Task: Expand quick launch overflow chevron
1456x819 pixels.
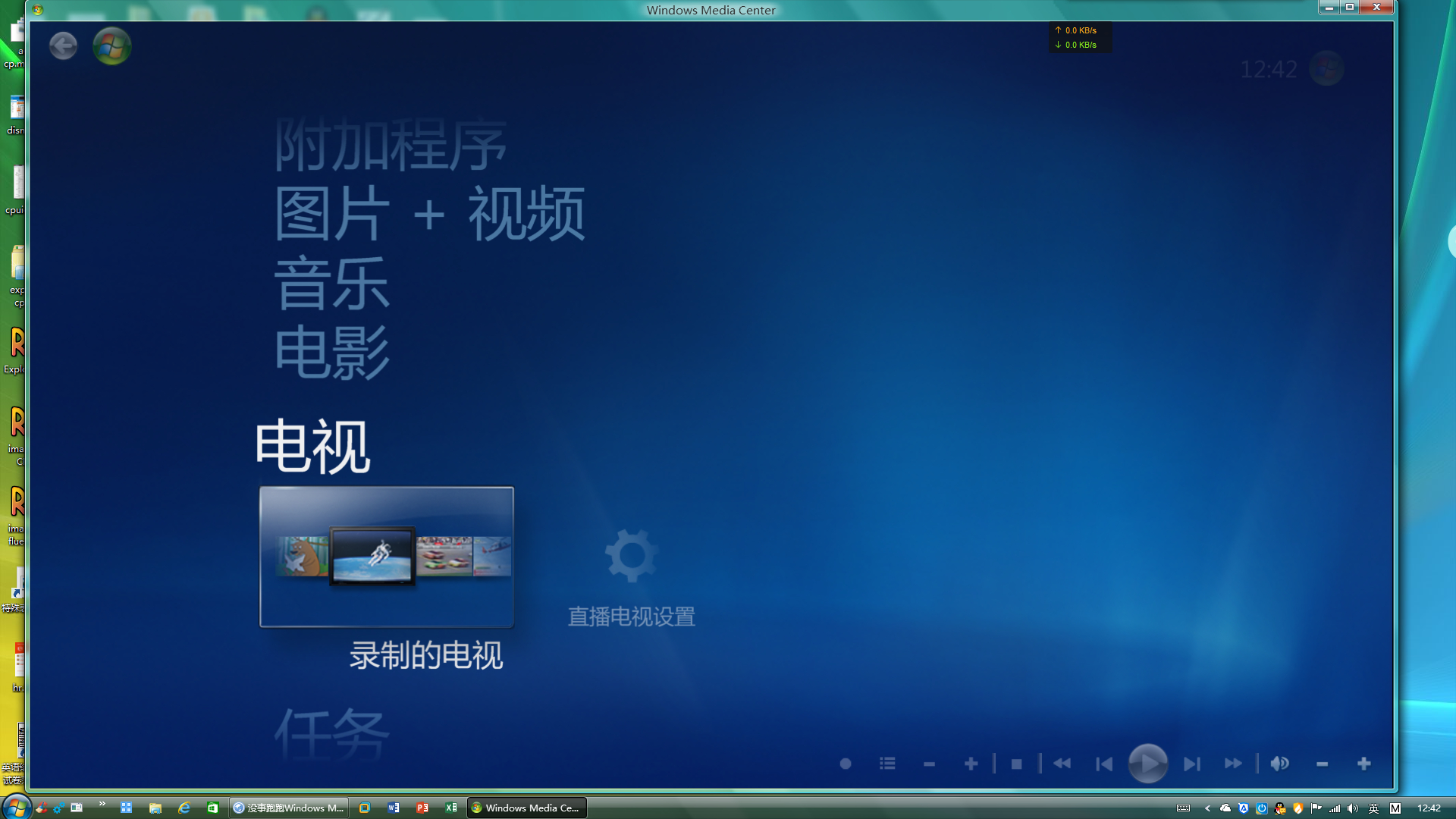Action: click(102, 804)
